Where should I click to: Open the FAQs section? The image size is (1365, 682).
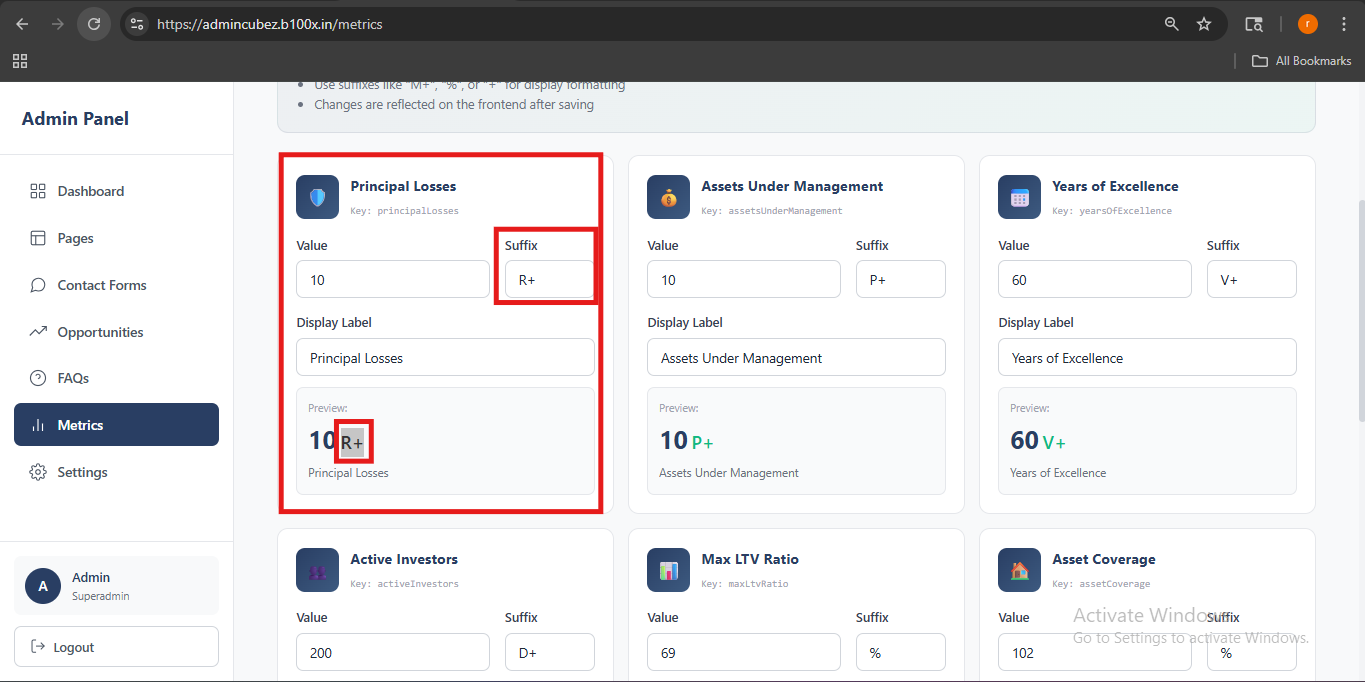[116, 378]
